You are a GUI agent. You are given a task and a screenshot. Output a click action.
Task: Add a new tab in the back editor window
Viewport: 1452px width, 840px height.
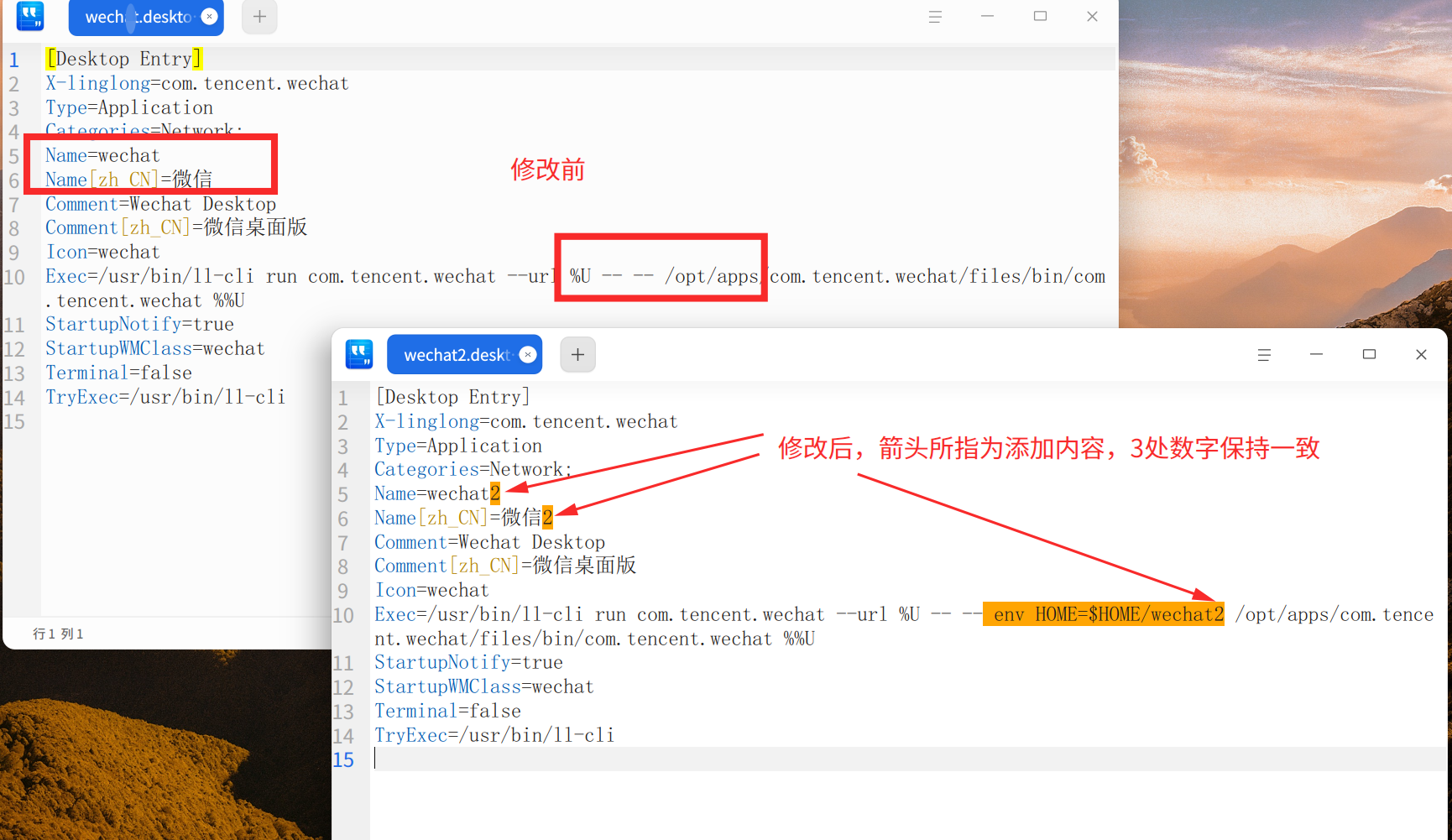coord(259,16)
